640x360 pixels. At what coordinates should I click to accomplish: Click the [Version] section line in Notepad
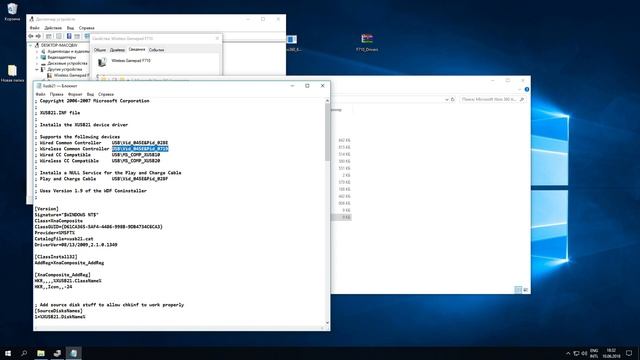click(47, 209)
